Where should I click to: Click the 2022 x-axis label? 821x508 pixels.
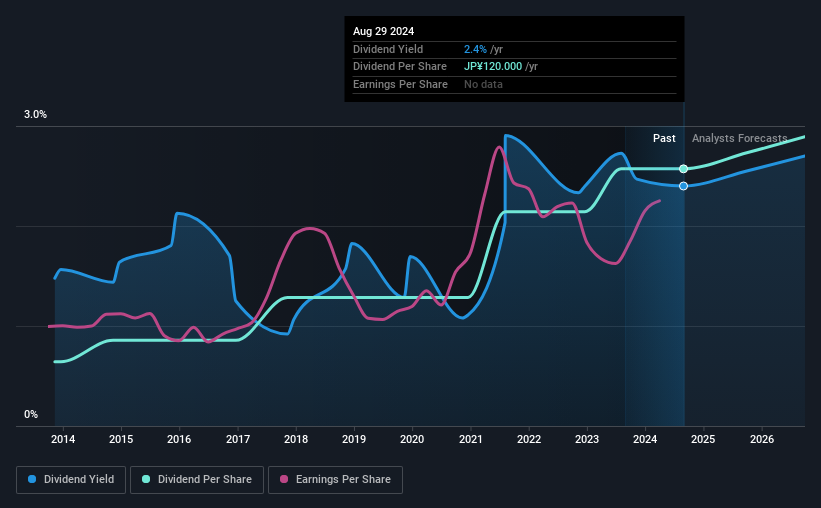click(x=529, y=439)
